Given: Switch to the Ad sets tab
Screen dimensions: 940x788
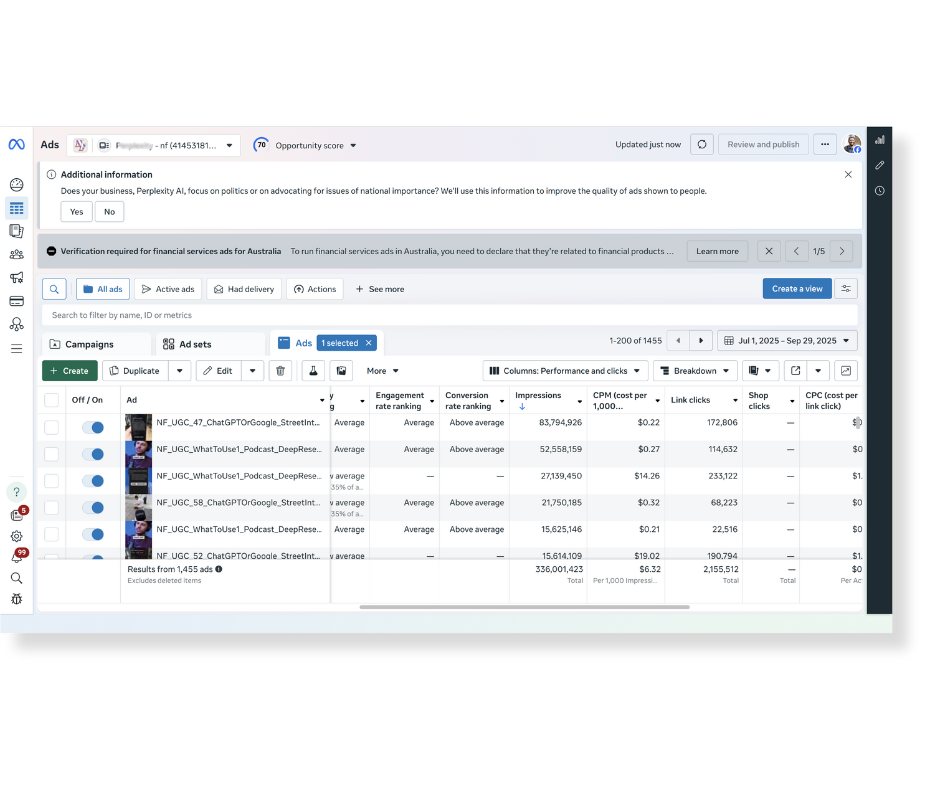Looking at the screenshot, I should coord(210,344).
